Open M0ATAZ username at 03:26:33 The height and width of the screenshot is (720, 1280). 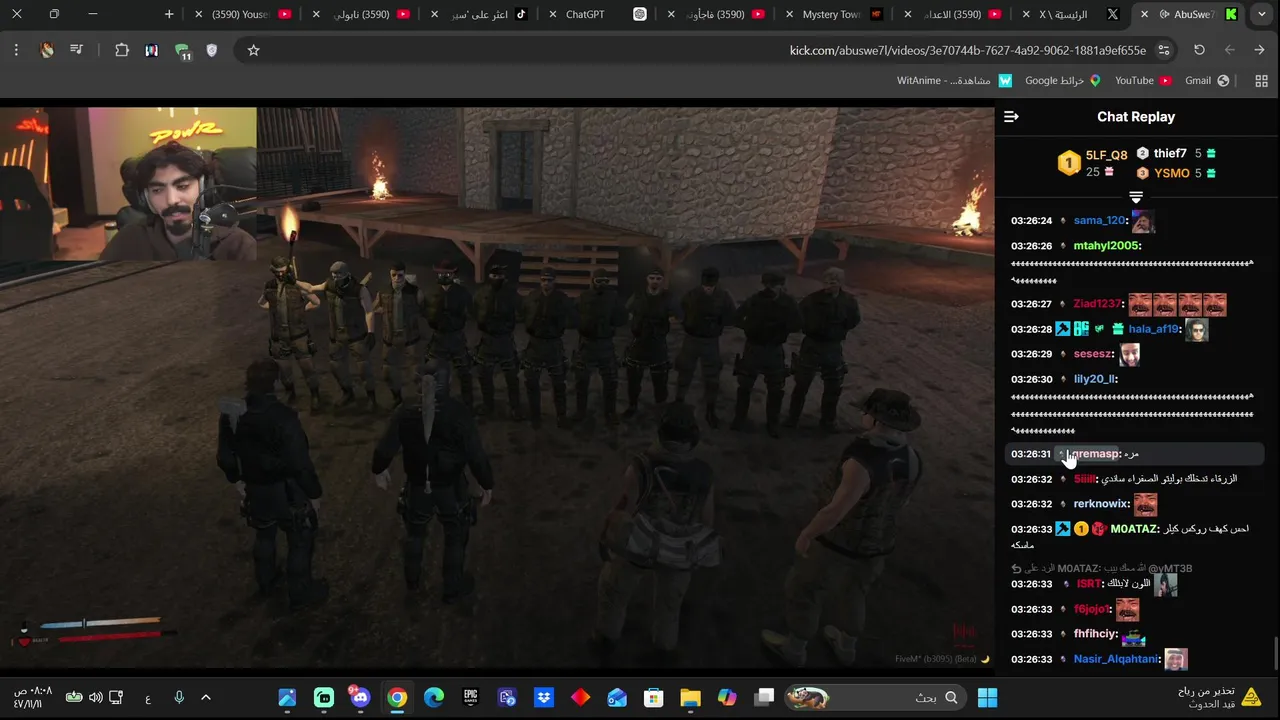(1134, 529)
